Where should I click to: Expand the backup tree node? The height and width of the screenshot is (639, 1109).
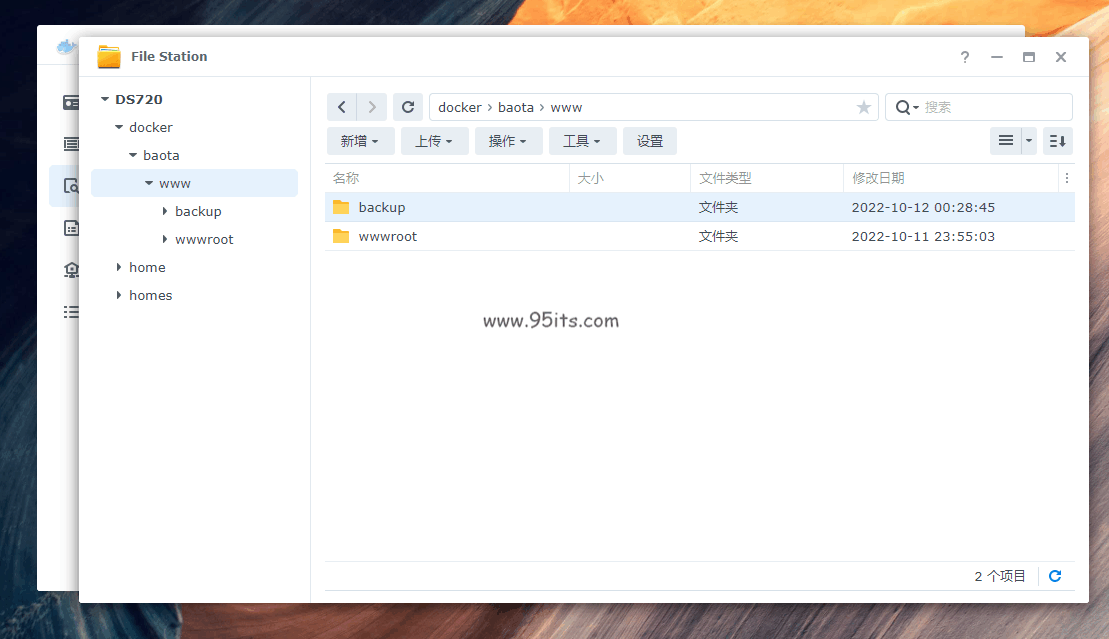[x=165, y=211]
